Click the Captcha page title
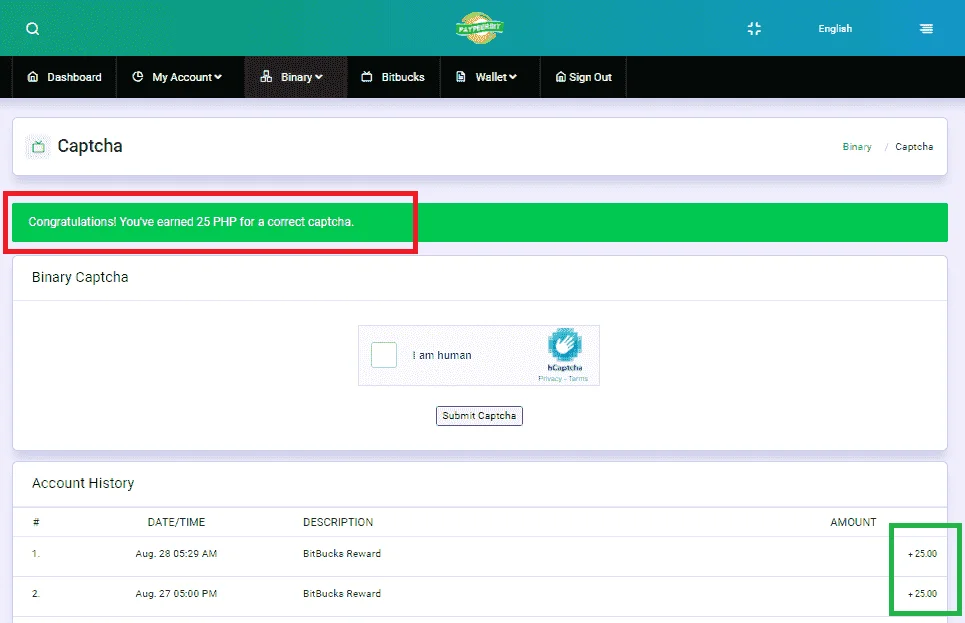The height and width of the screenshot is (623, 965). 90,146
